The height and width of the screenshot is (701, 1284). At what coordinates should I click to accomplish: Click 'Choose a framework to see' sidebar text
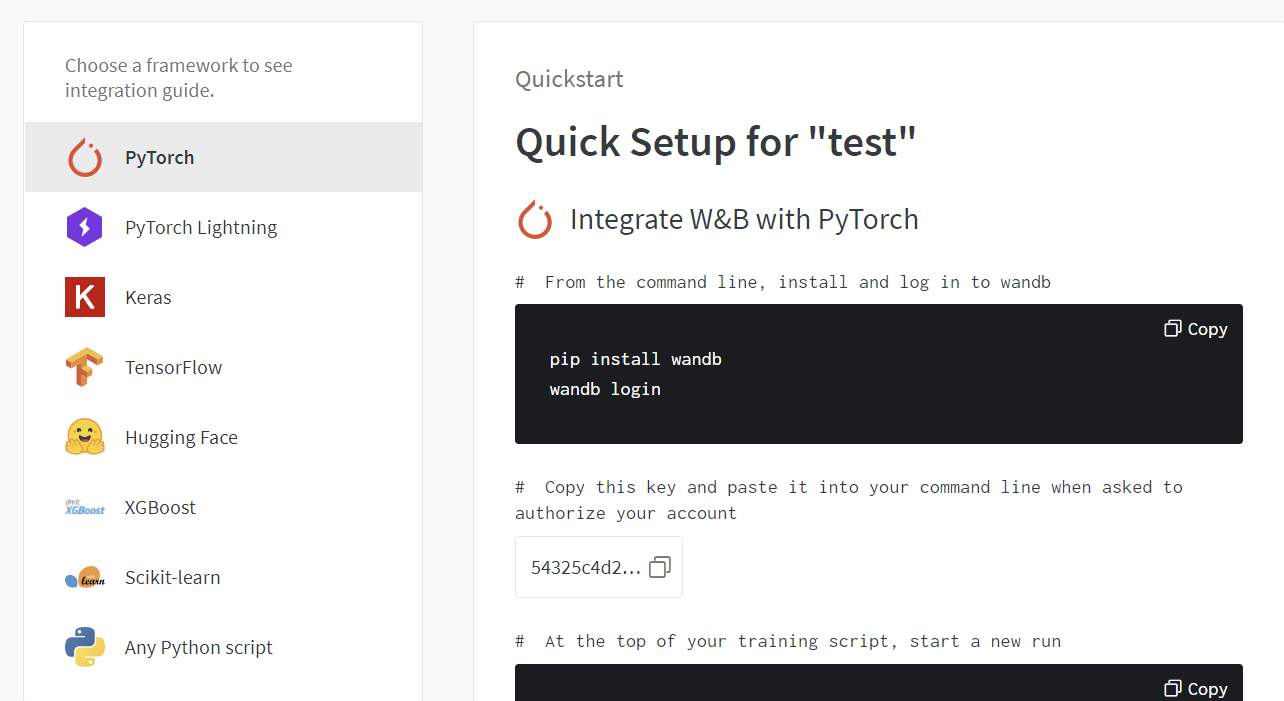[x=179, y=65]
